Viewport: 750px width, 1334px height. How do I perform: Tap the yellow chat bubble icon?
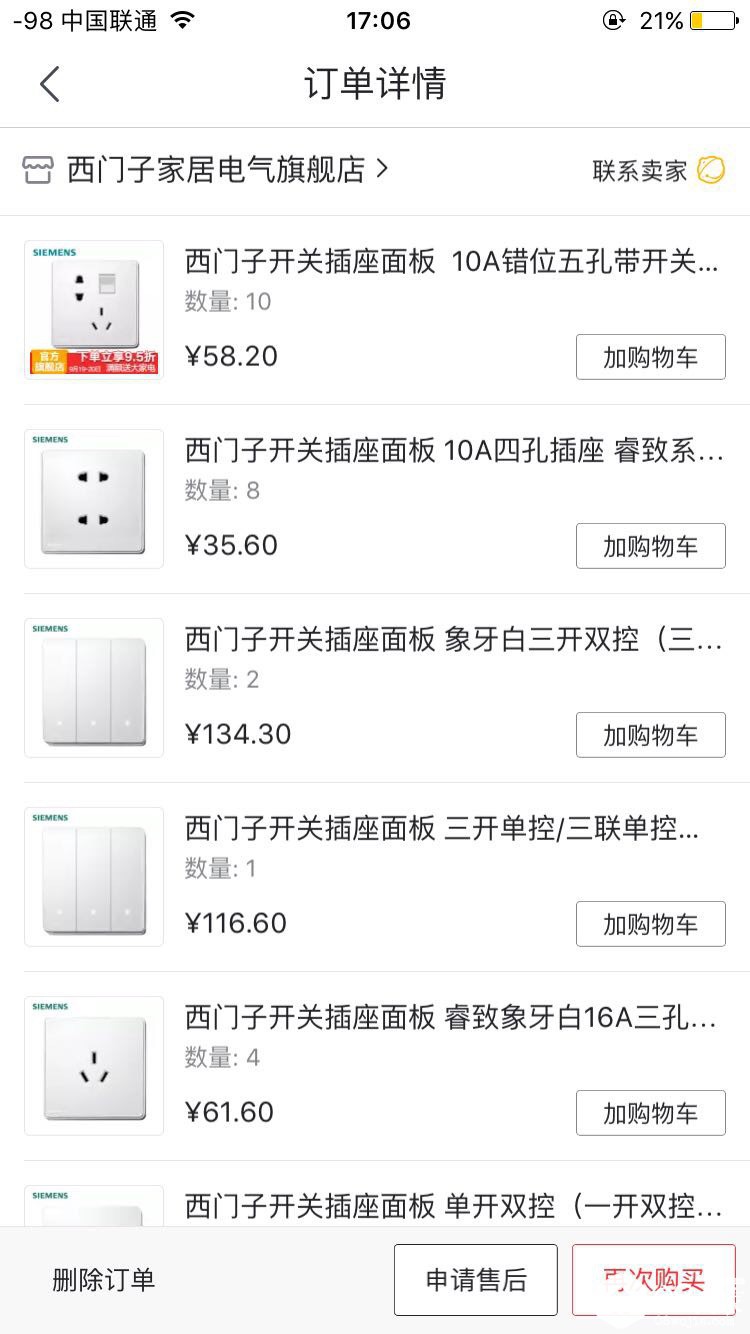[711, 170]
